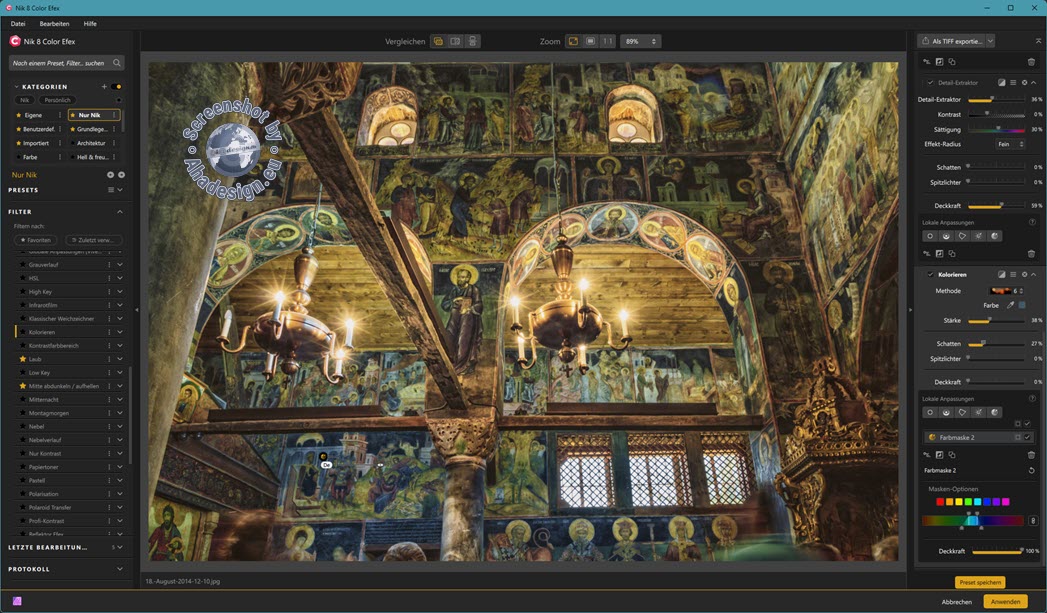Add control point in Kolorieren local adjustments
1047x613 pixels.
pyautogui.click(x=929, y=413)
